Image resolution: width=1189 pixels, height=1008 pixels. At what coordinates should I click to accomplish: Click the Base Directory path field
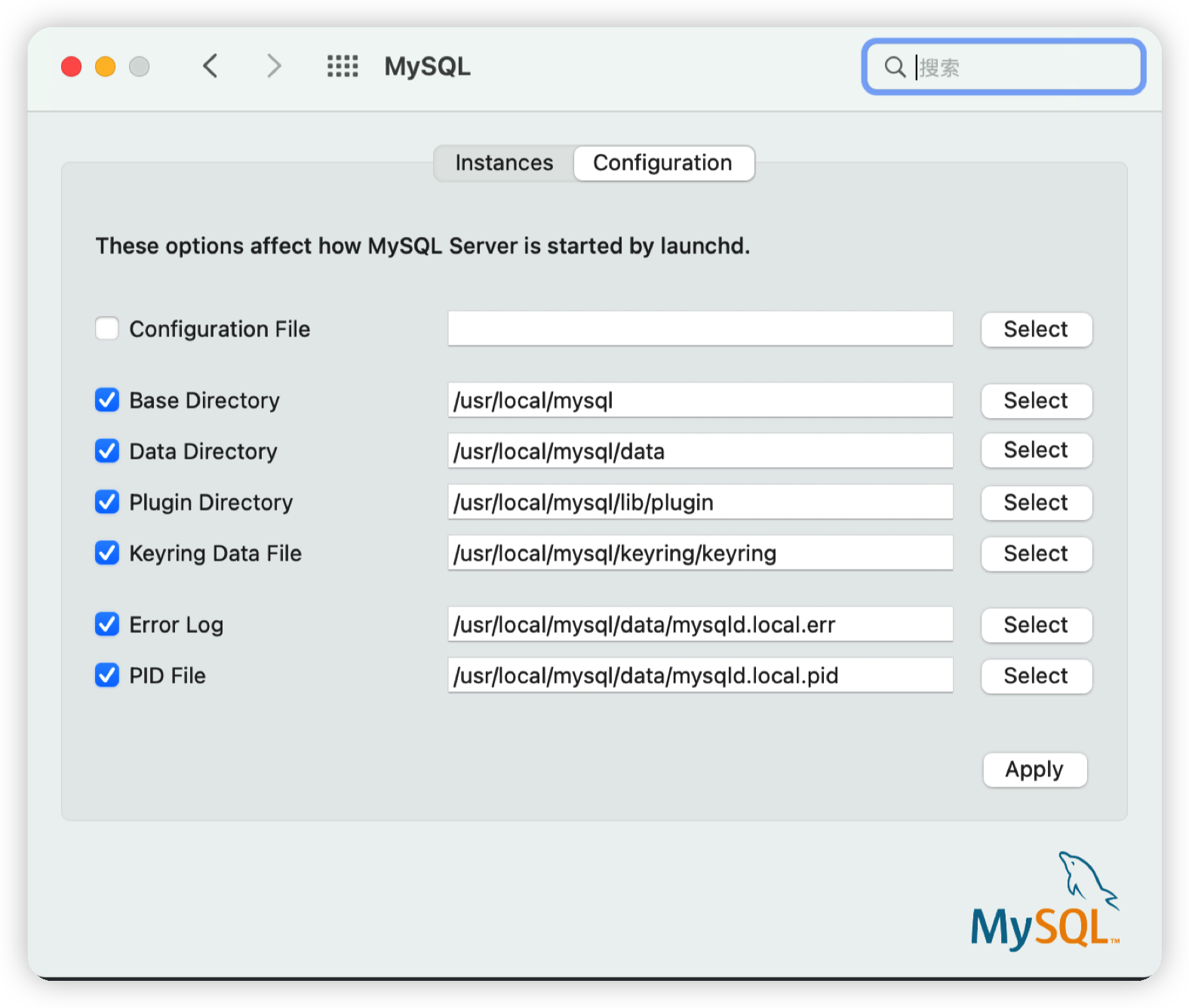700,400
